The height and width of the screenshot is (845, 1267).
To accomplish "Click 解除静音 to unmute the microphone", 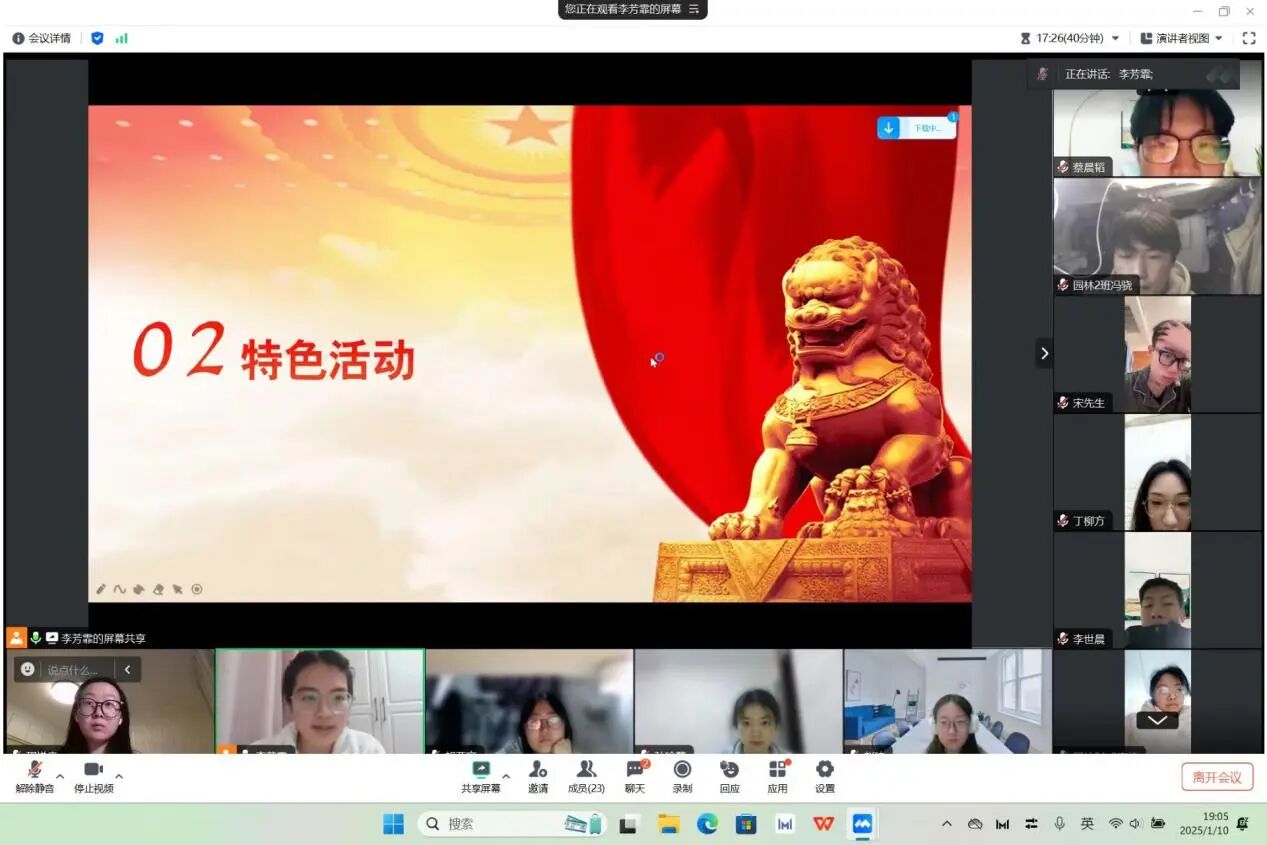I will coord(34,775).
